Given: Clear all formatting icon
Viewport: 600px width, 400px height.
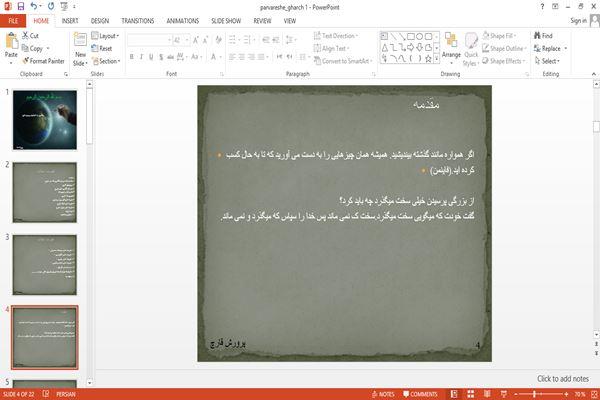Looking at the screenshot, I should 218,40.
